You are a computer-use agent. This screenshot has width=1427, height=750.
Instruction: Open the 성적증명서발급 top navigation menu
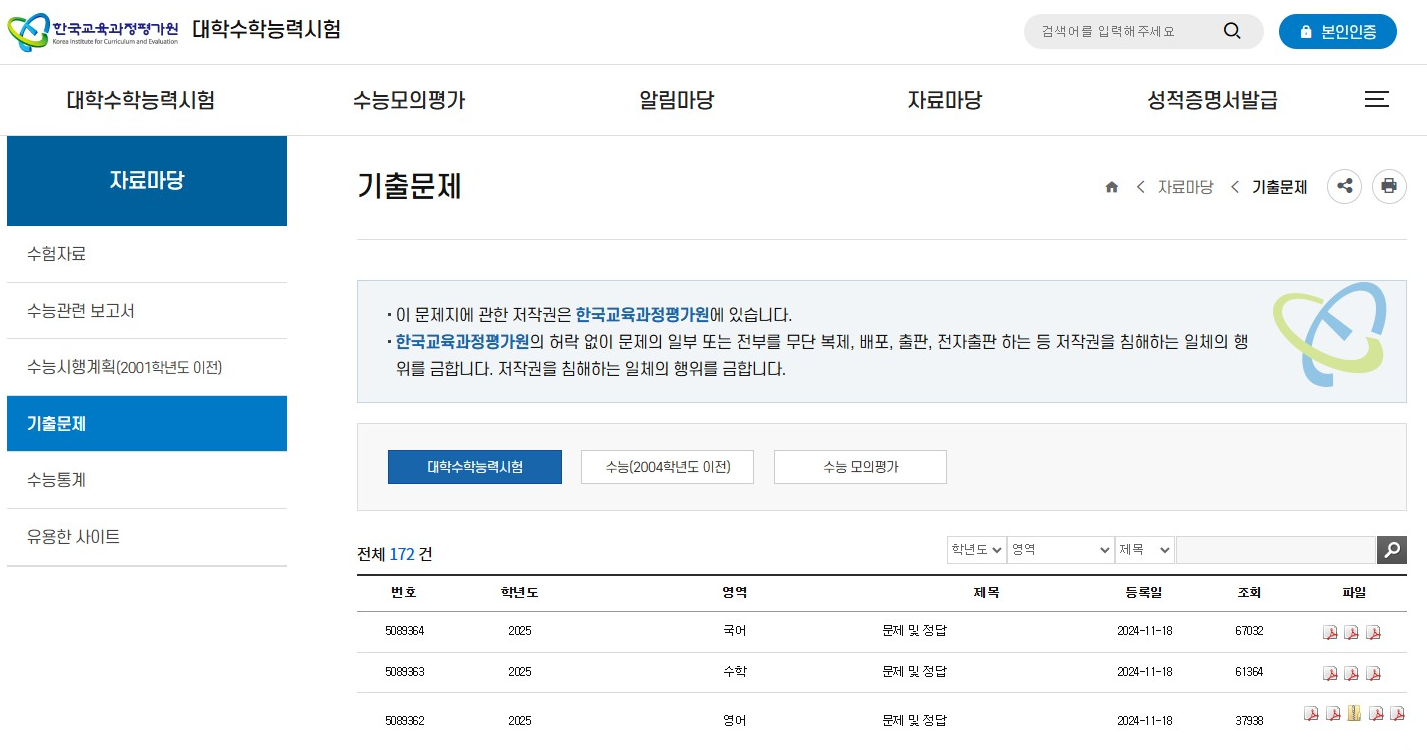(x=1213, y=100)
